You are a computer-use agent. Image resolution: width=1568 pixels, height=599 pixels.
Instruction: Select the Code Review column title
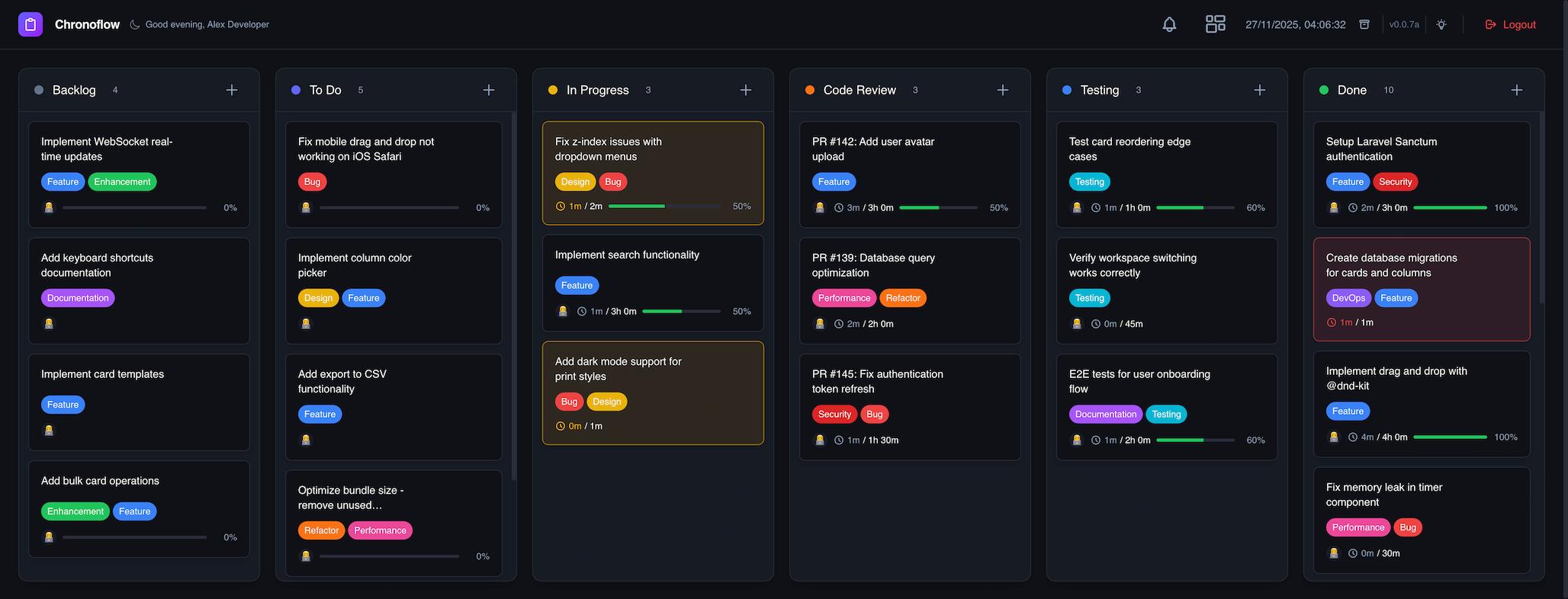(859, 90)
